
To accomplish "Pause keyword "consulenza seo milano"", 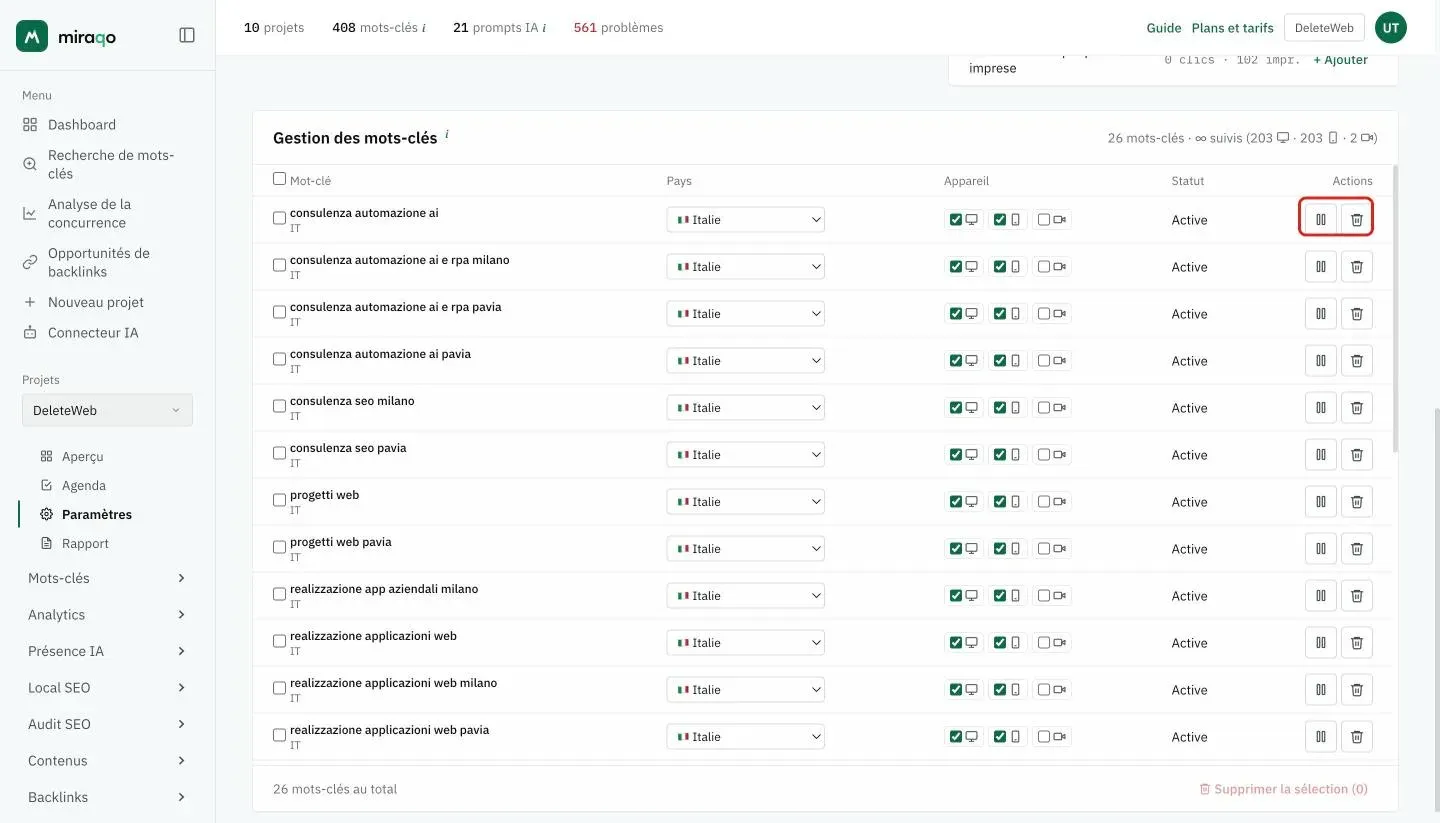I will [1320, 408].
